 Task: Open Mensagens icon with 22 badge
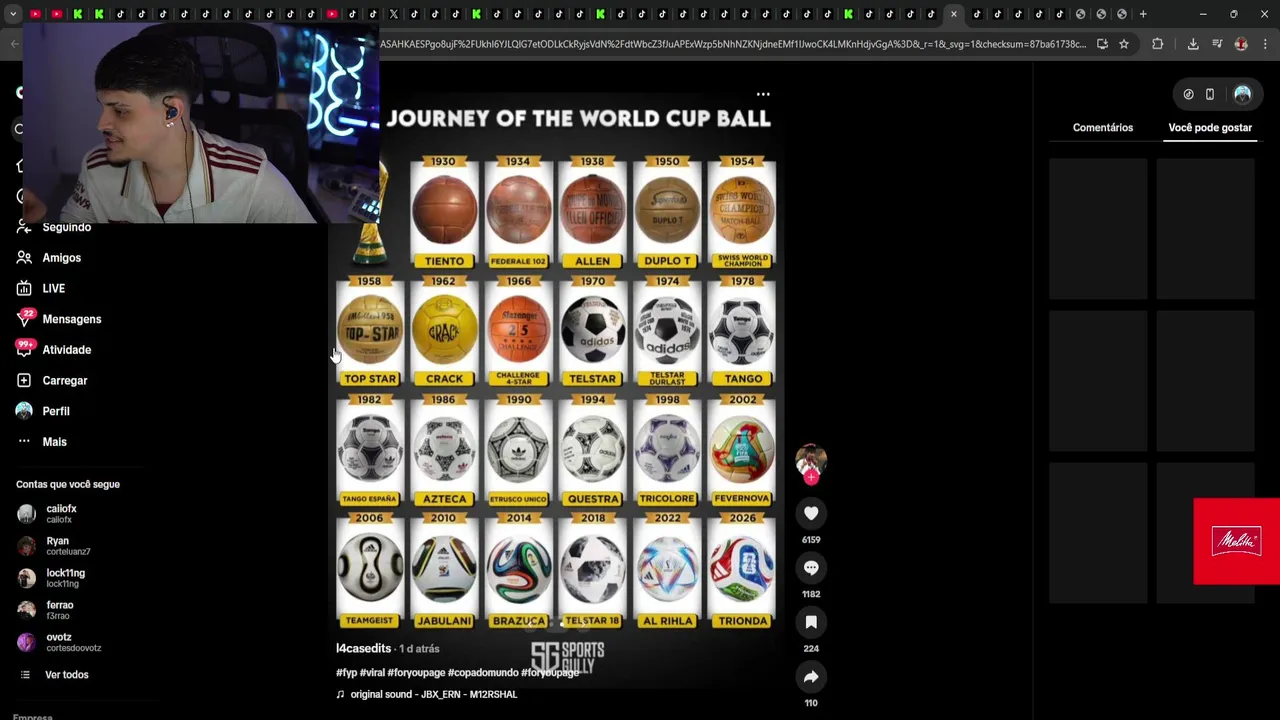[x=25, y=319]
